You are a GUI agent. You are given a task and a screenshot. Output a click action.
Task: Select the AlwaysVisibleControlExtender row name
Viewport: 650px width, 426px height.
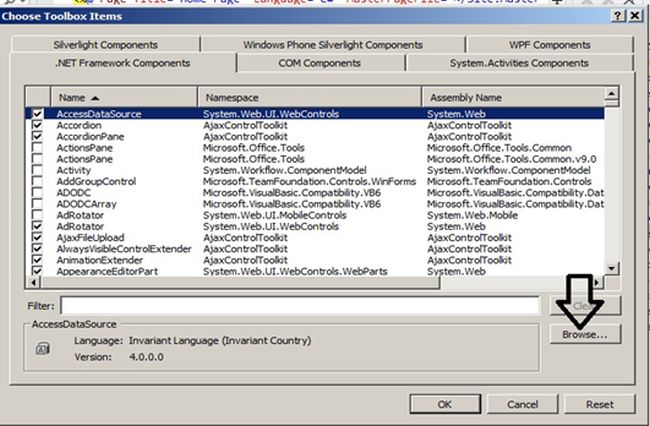124,249
